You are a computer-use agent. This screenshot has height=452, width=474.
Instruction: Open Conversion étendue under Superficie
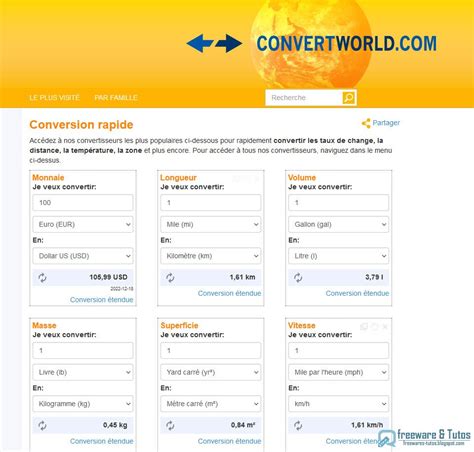click(229, 441)
